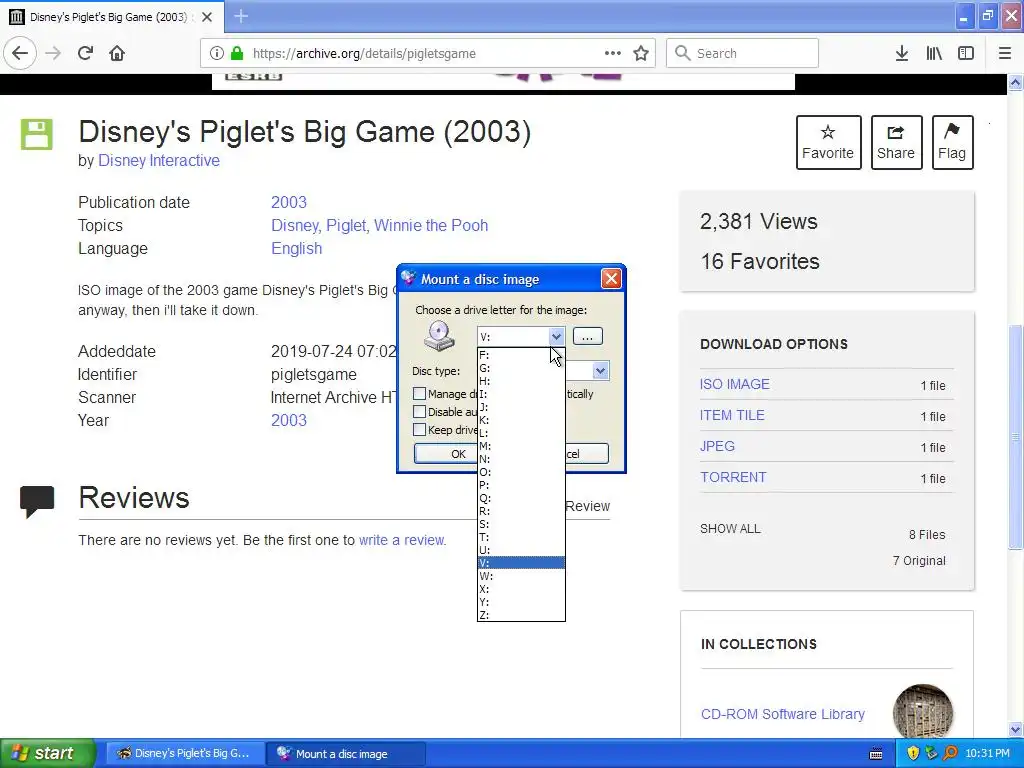Open CD-ROM Software Library collection link
The width and height of the screenshot is (1024, 768).
point(782,714)
